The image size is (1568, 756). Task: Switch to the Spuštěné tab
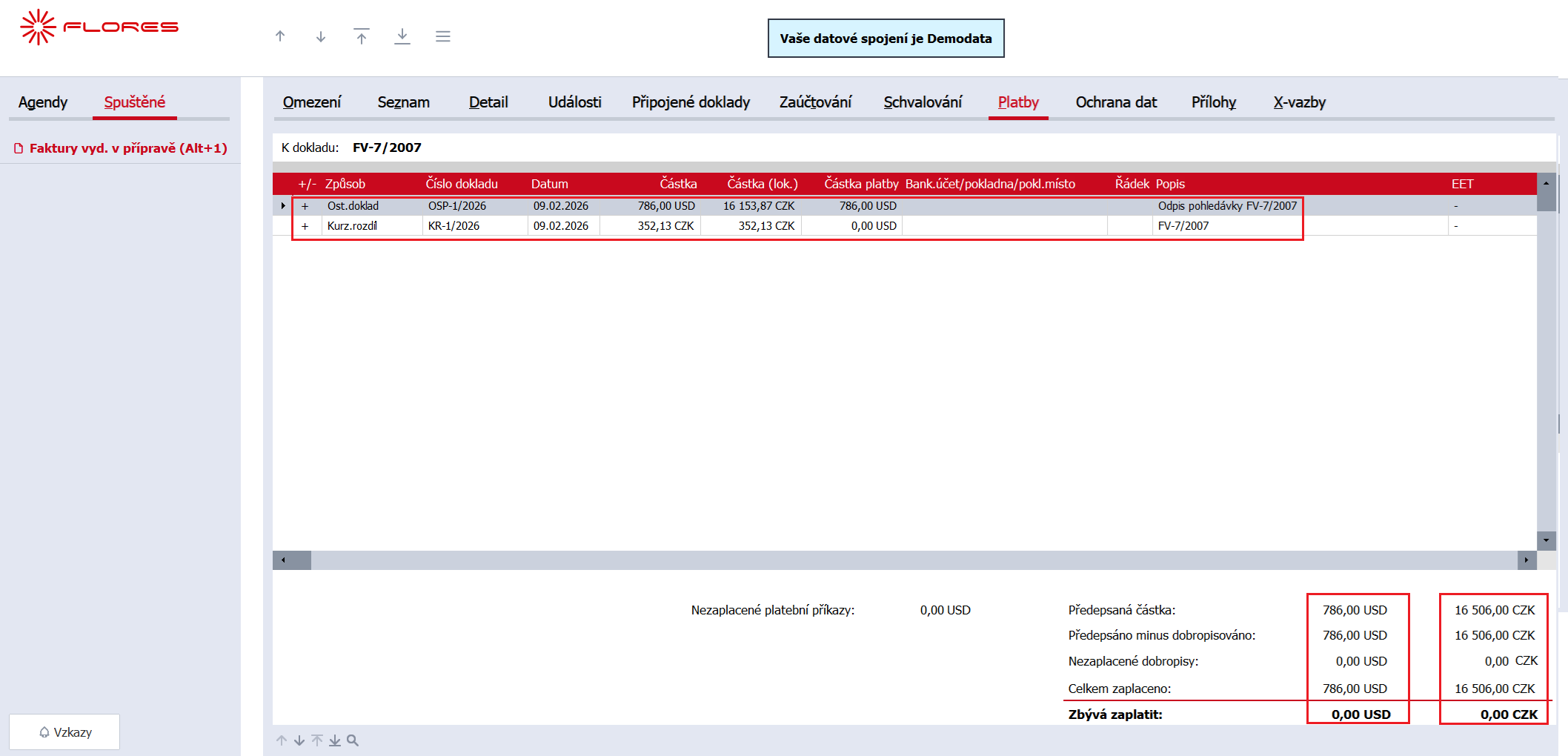click(135, 102)
